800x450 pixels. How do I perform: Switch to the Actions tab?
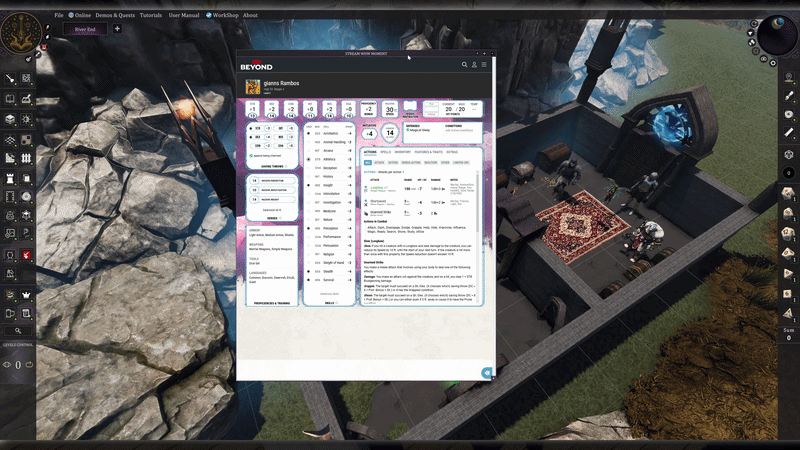click(x=370, y=152)
